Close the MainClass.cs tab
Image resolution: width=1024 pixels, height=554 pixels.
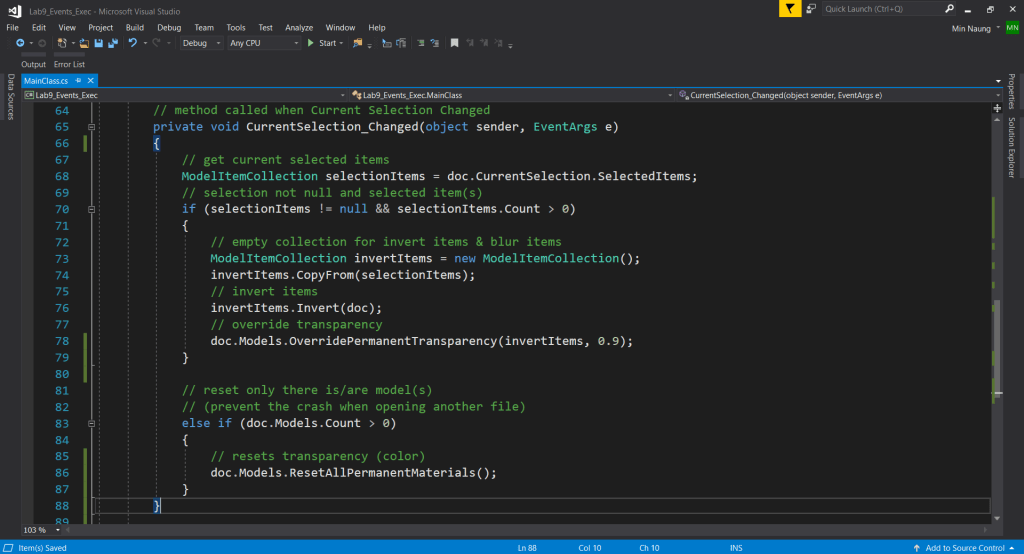pyautogui.click(x=90, y=80)
